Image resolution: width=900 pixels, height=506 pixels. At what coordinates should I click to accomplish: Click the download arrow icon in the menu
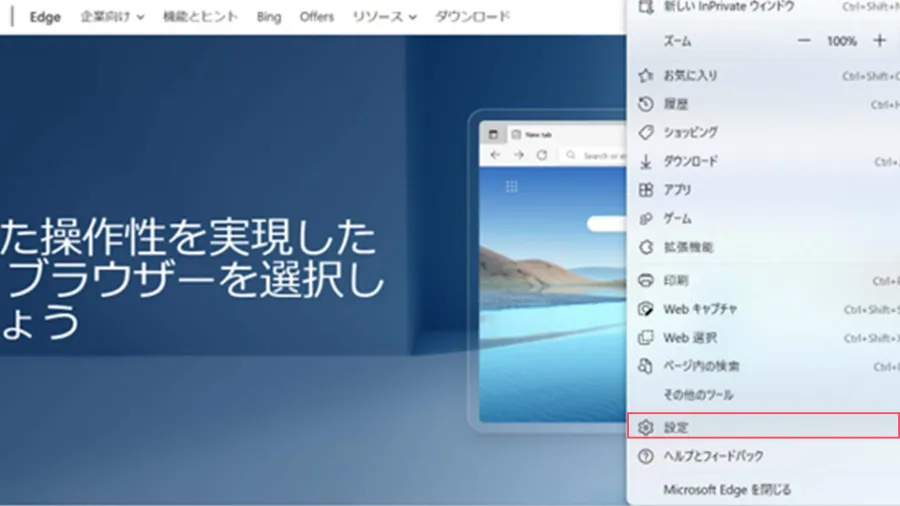point(646,162)
